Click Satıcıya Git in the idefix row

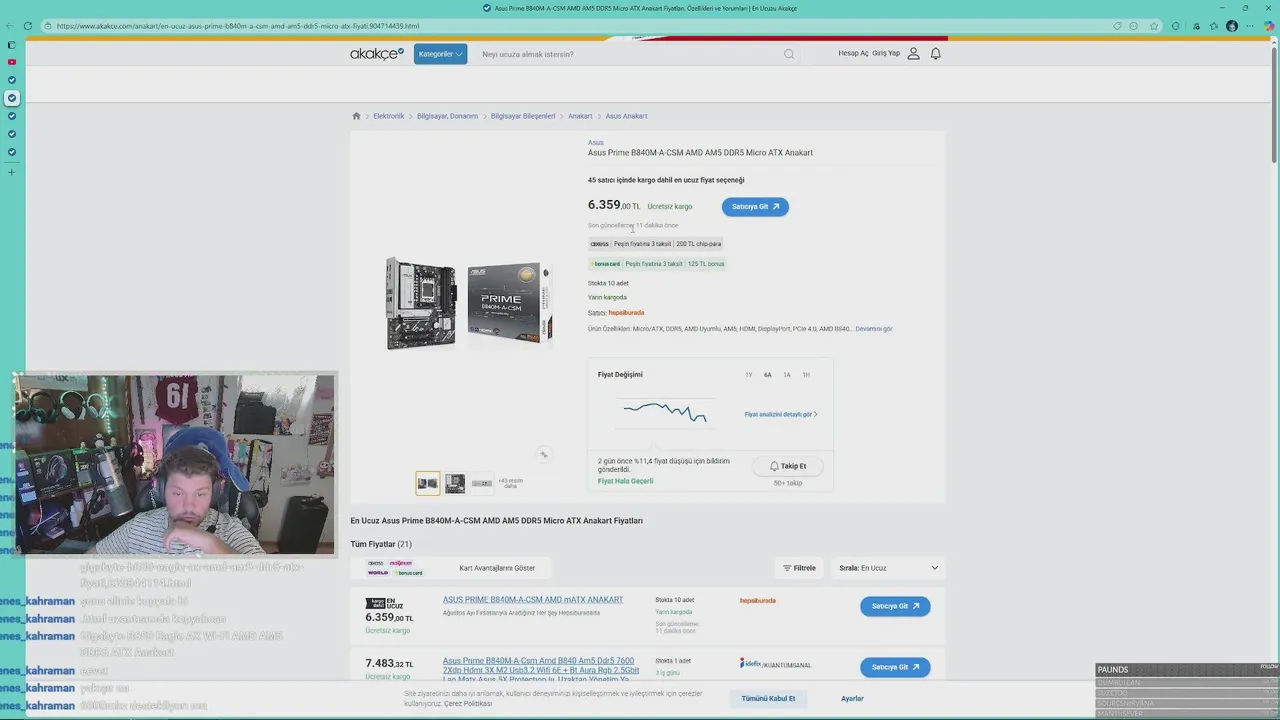click(895, 667)
